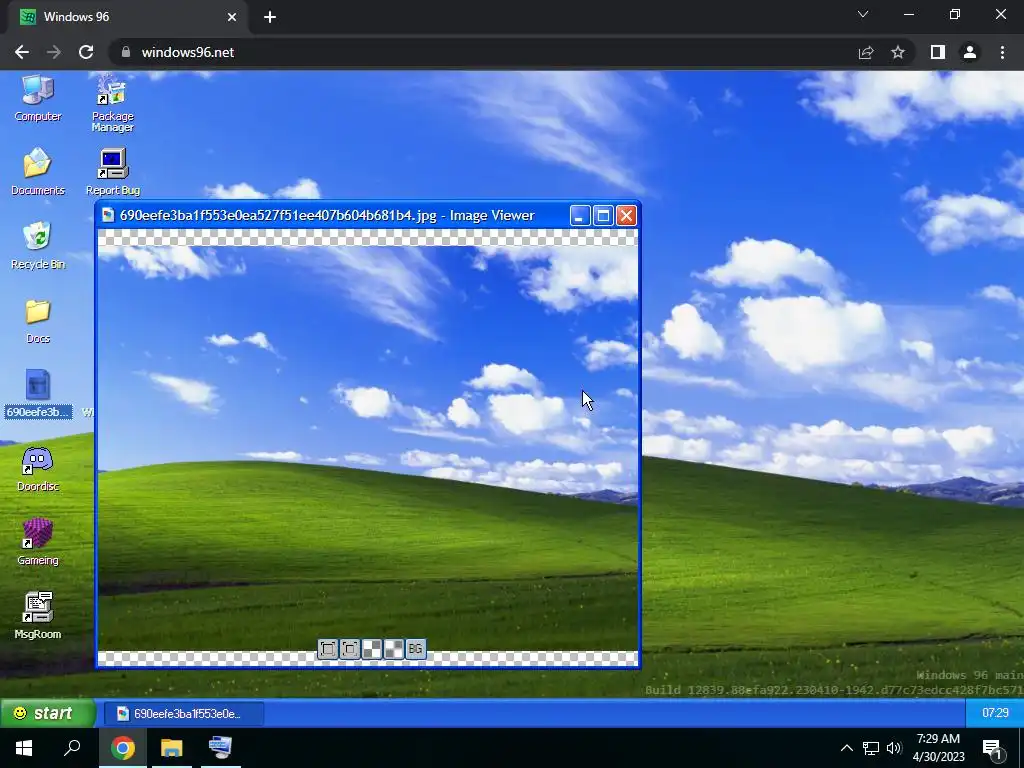Open the Docs folder on desktop
The image size is (1024, 768).
(38, 320)
